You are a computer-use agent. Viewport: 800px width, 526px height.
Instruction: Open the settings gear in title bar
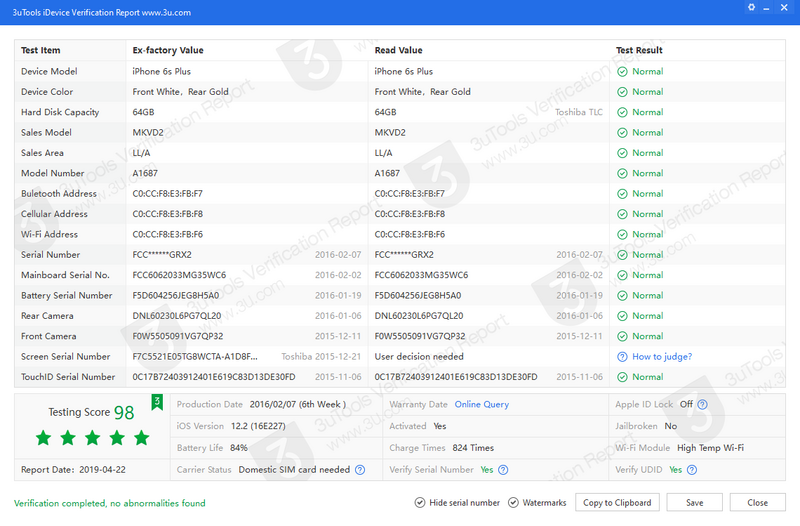752,8
